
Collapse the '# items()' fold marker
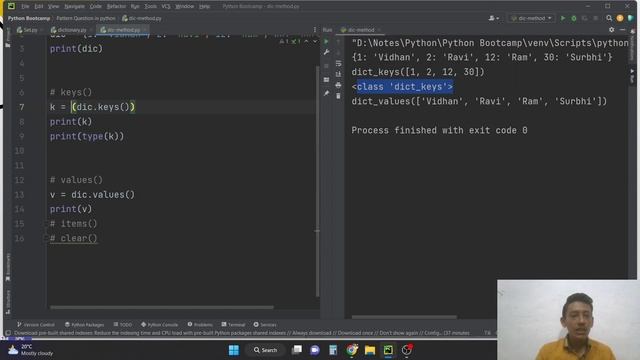(46, 224)
